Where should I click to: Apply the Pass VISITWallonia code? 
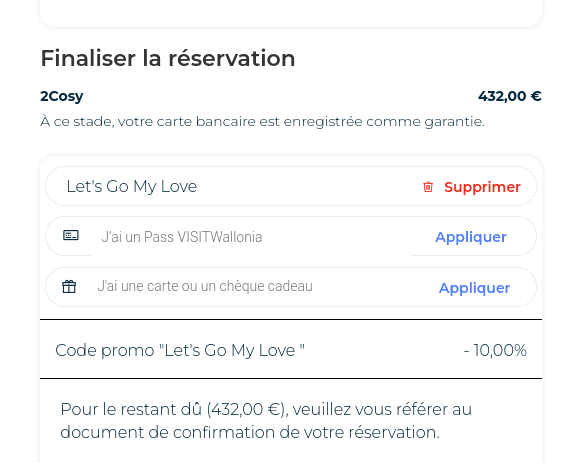pyautogui.click(x=471, y=237)
